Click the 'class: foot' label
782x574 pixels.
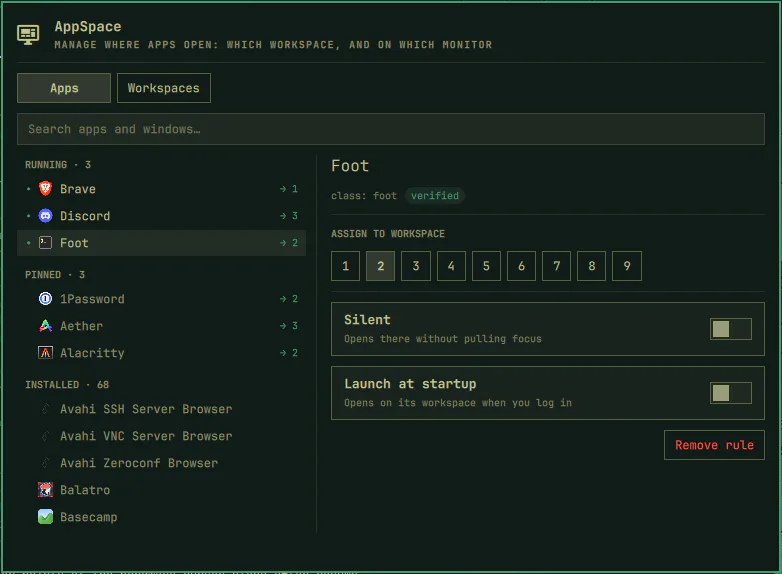coord(364,195)
